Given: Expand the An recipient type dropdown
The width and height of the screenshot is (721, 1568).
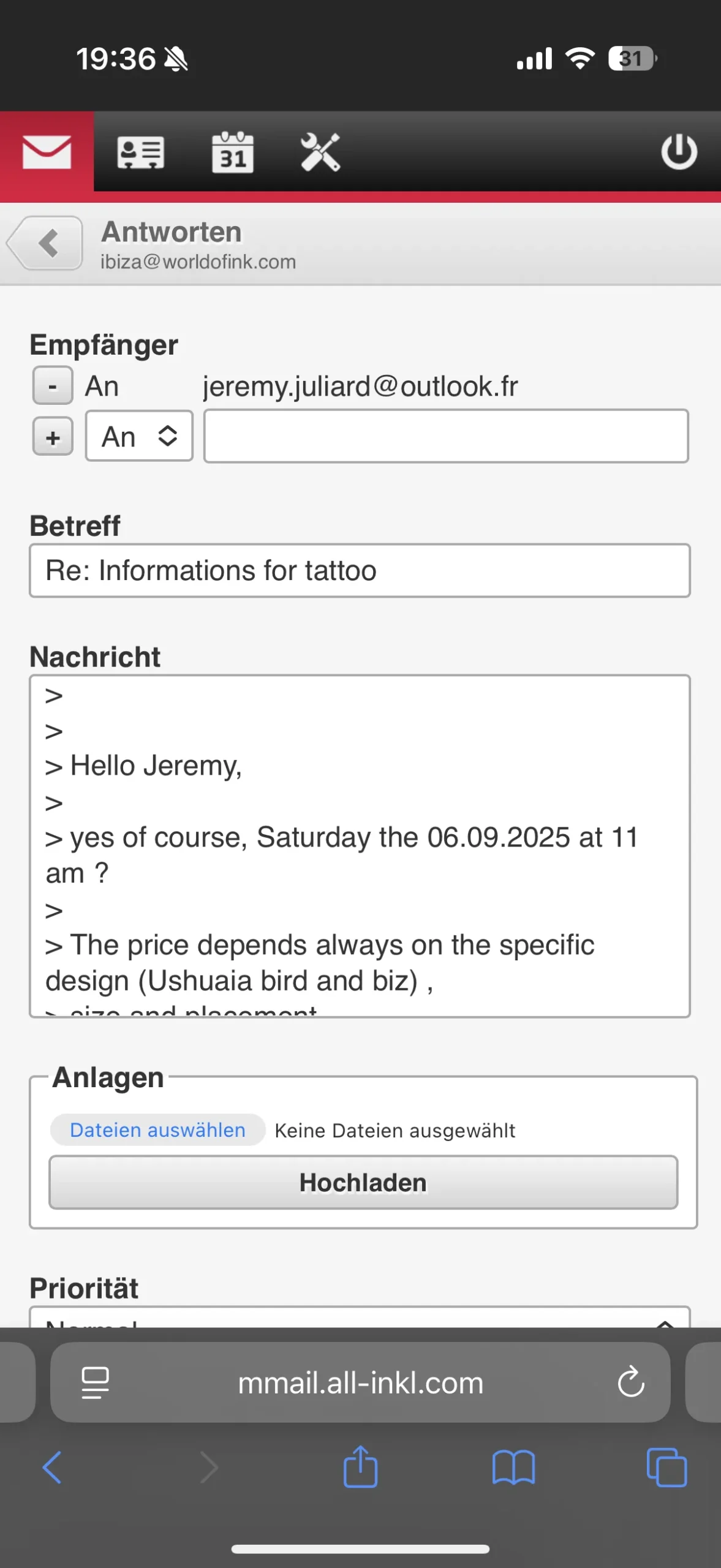Looking at the screenshot, I should point(140,437).
